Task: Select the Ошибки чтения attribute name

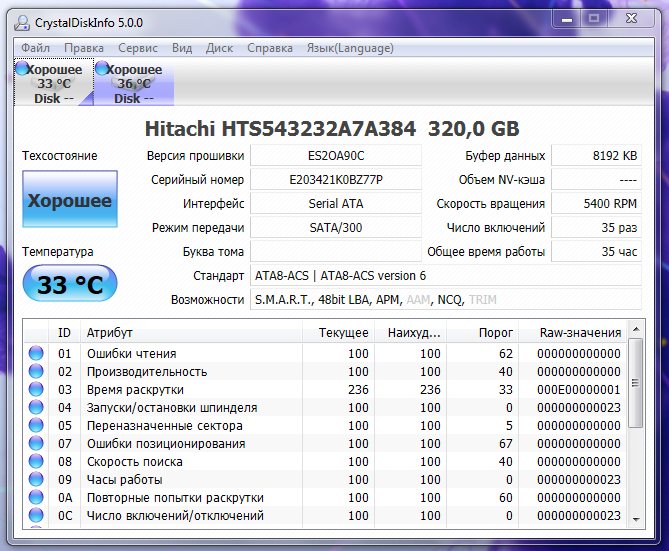Action: point(131,353)
